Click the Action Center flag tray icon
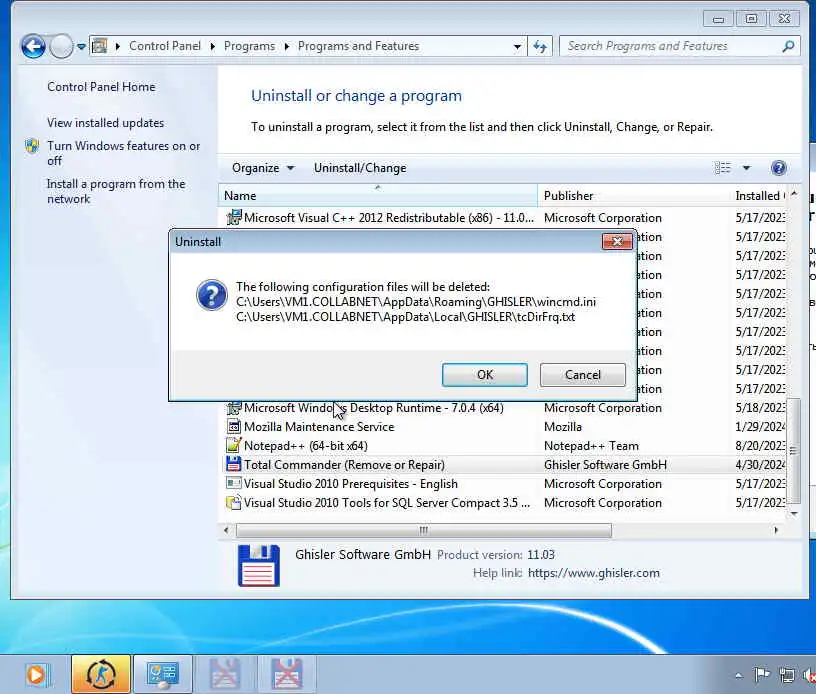 click(x=762, y=675)
